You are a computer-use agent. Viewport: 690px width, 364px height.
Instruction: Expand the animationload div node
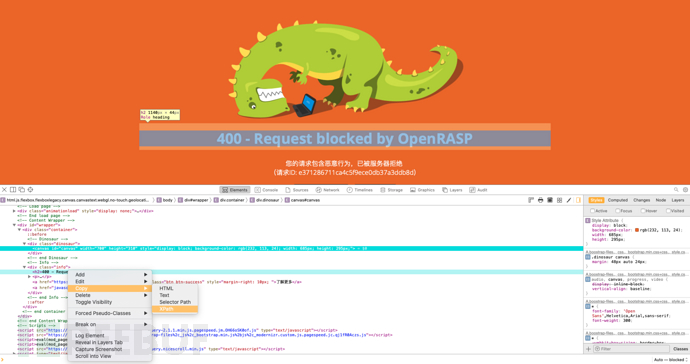point(14,211)
